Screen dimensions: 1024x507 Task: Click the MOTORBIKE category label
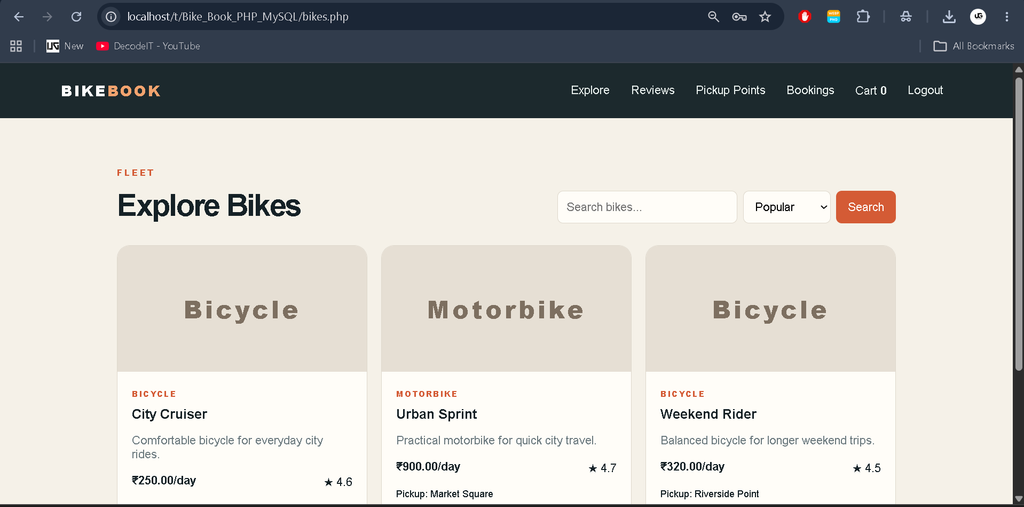[x=426, y=394]
